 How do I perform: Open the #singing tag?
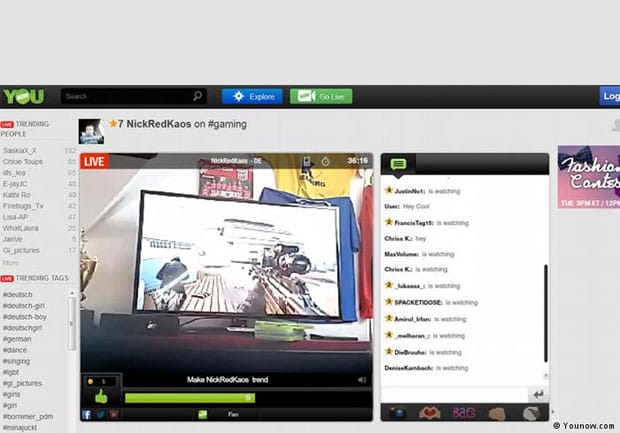tap(16, 361)
